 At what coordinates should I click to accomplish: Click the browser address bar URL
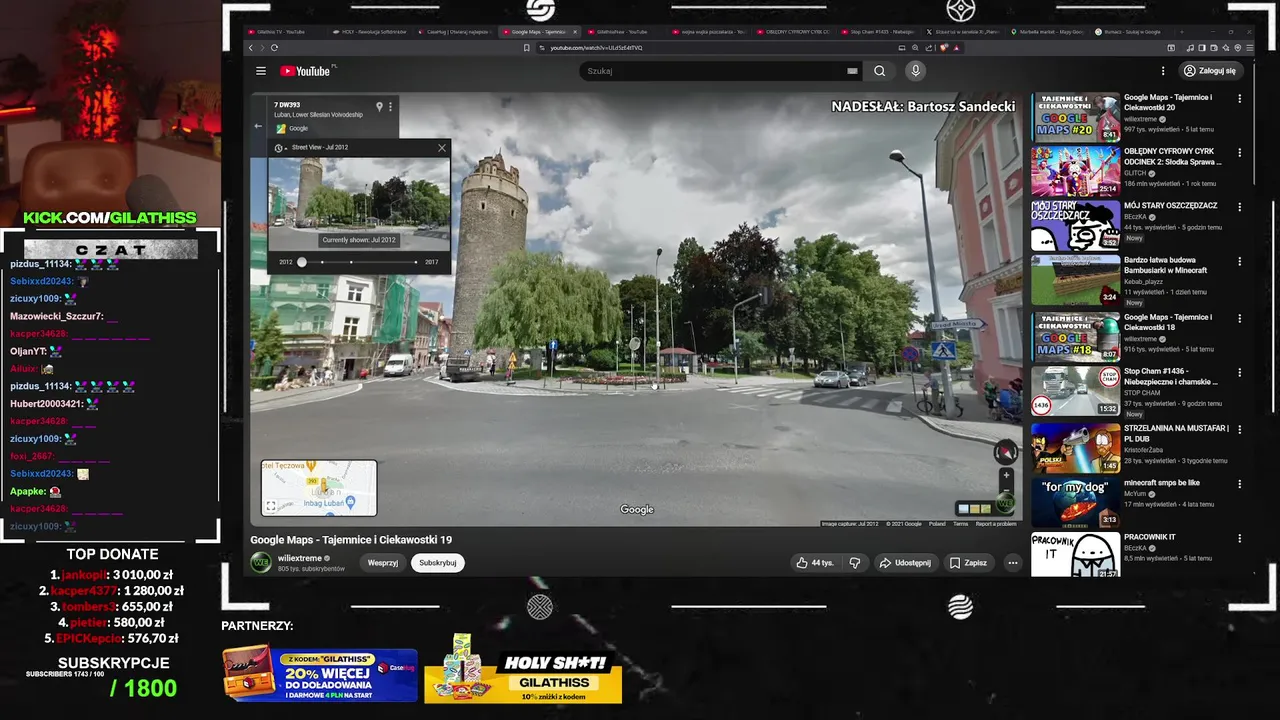[x=596, y=47]
